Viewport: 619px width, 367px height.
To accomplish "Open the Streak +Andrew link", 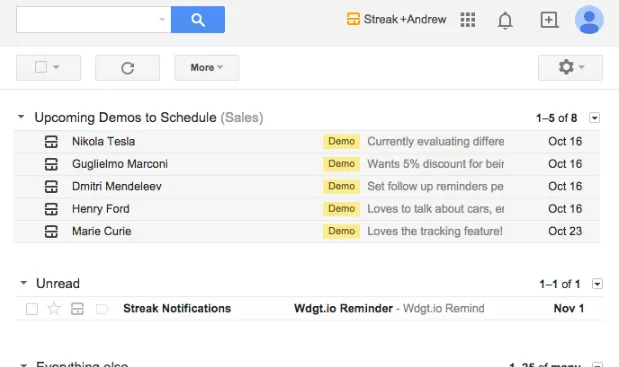I will [397, 19].
